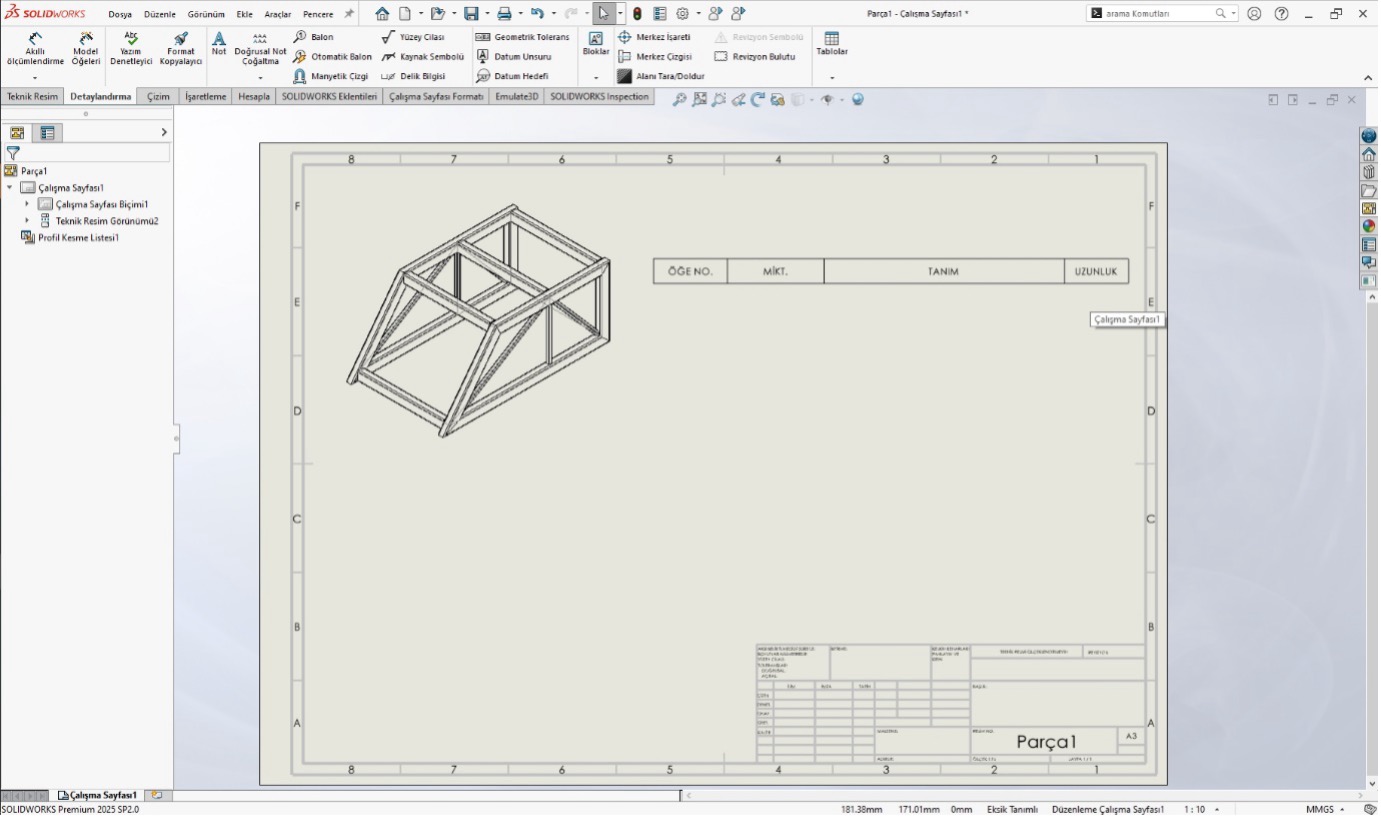Image resolution: width=1381 pixels, height=818 pixels.
Task: Open the Araçlar menu
Action: click(279, 14)
